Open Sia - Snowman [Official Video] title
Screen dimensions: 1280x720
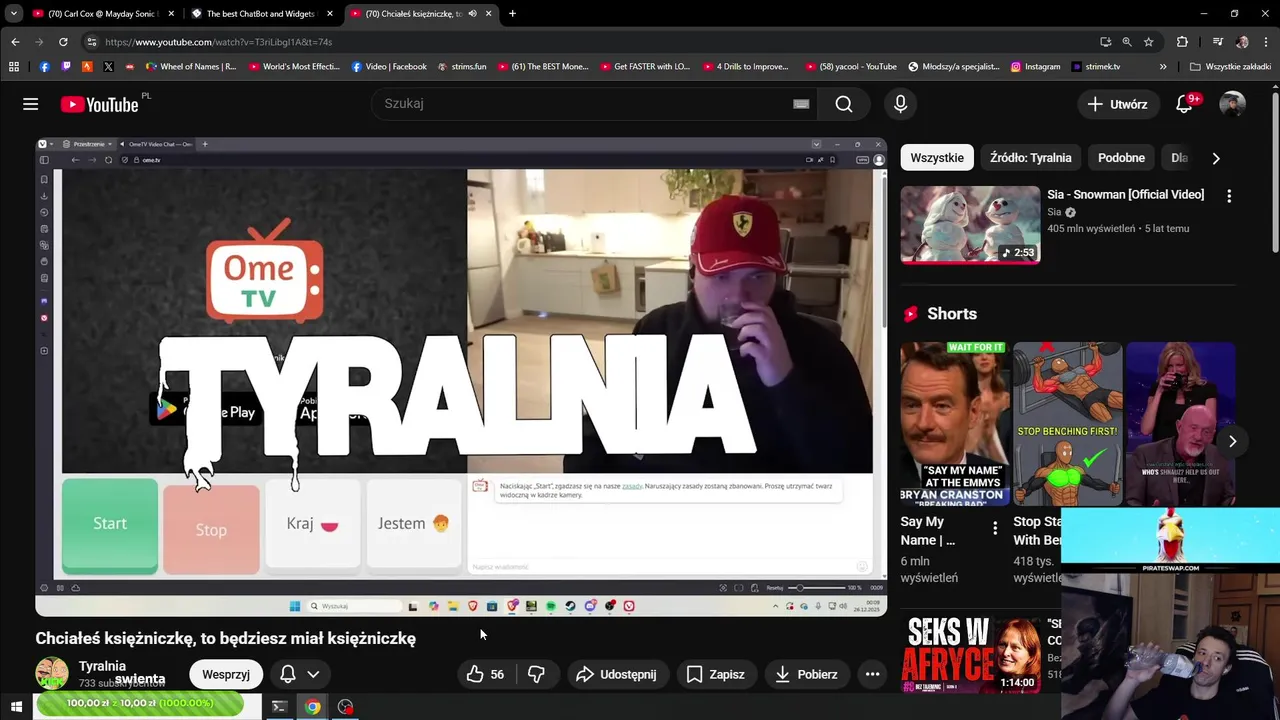point(1125,194)
